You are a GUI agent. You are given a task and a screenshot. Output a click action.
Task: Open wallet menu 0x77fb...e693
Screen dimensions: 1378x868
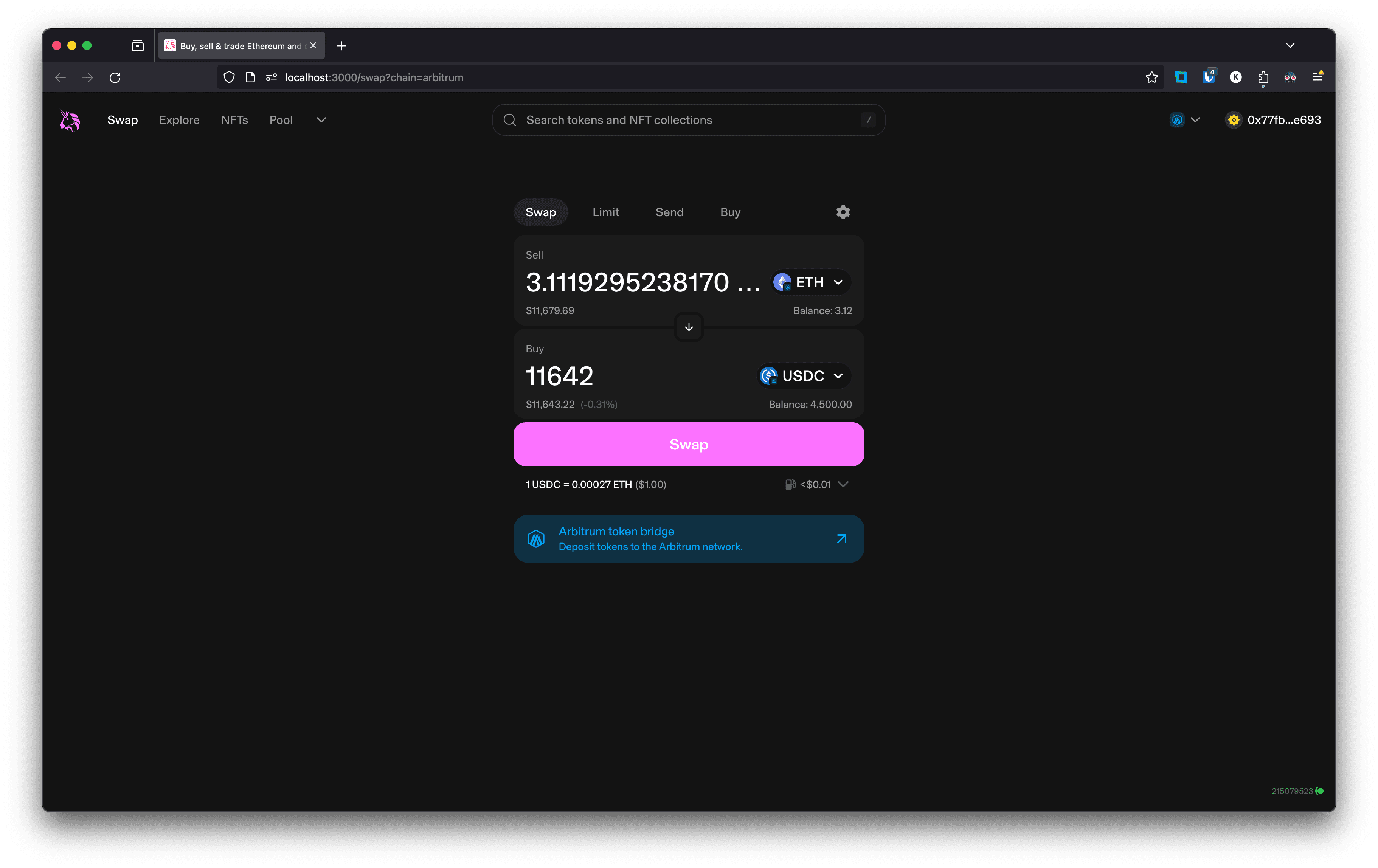[x=1273, y=120]
